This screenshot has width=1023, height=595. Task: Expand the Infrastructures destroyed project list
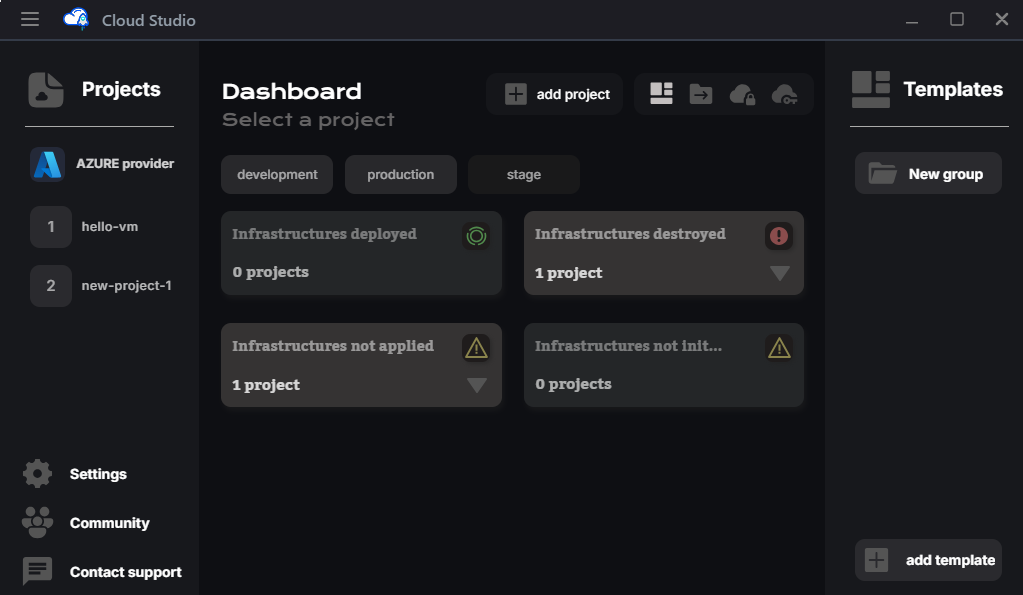point(780,273)
